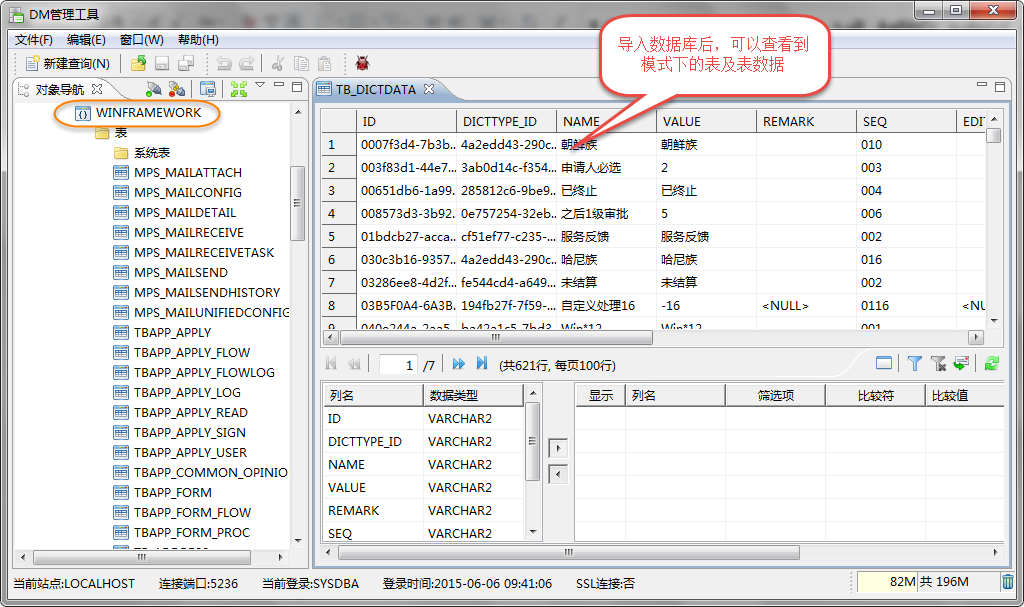
Task: Open the 文件(F) menu
Action: [x=33, y=40]
